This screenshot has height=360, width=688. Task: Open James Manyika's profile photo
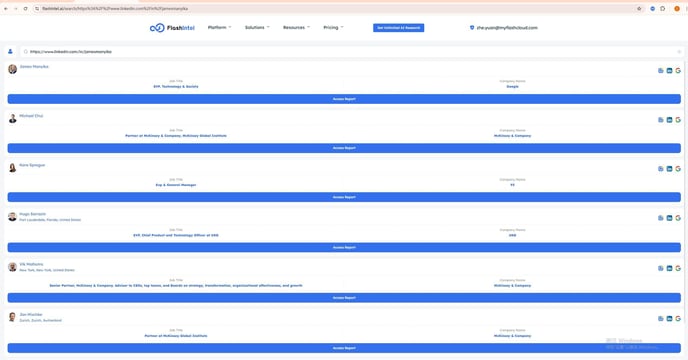(x=12, y=69)
